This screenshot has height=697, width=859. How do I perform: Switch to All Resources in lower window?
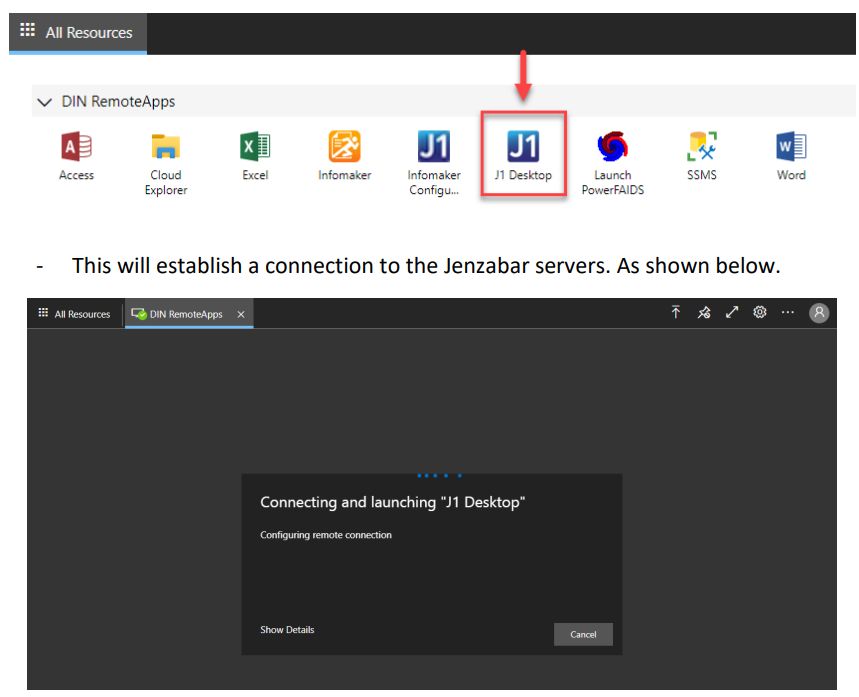click(x=75, y=314)
